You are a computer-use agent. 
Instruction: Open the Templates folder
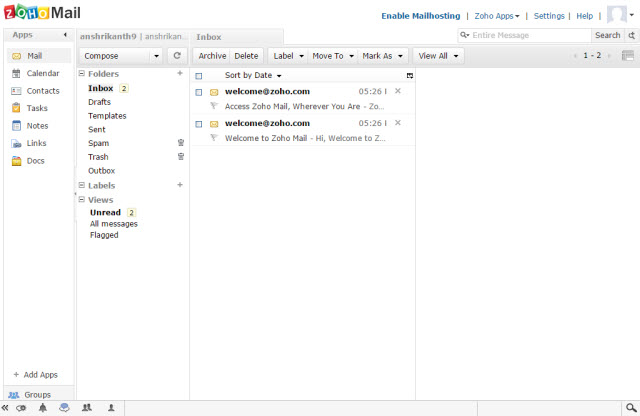coord(107,116)
